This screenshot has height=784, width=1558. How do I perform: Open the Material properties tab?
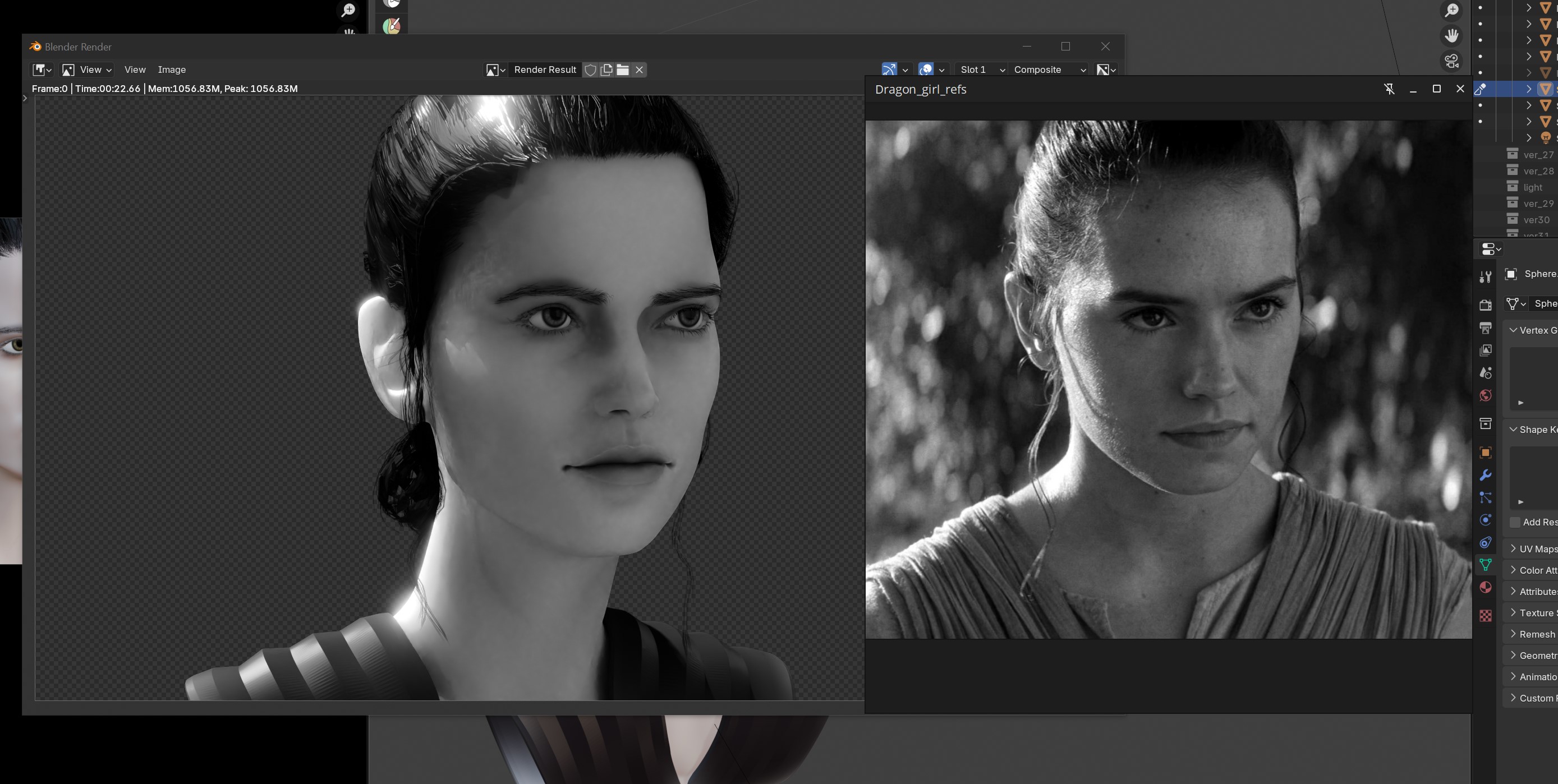1485,588
